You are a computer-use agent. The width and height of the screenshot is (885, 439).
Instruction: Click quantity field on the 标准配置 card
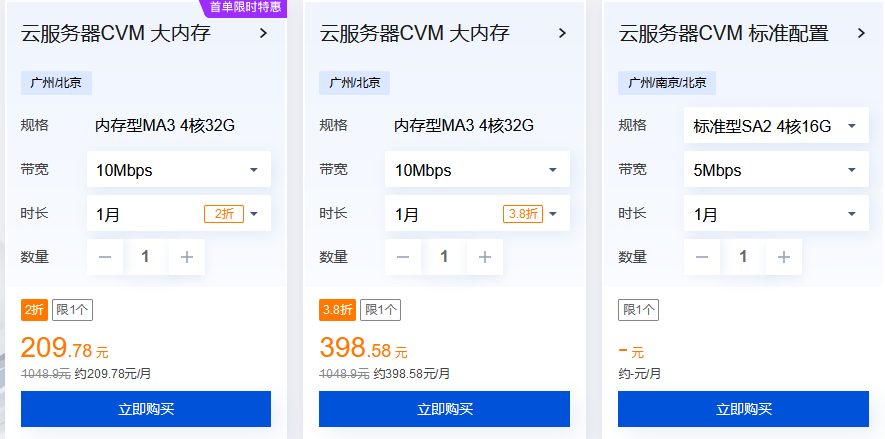tap(743, 257)
